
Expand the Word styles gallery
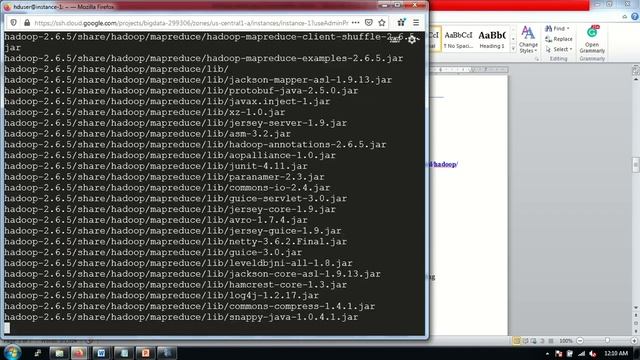coord(513,49)
